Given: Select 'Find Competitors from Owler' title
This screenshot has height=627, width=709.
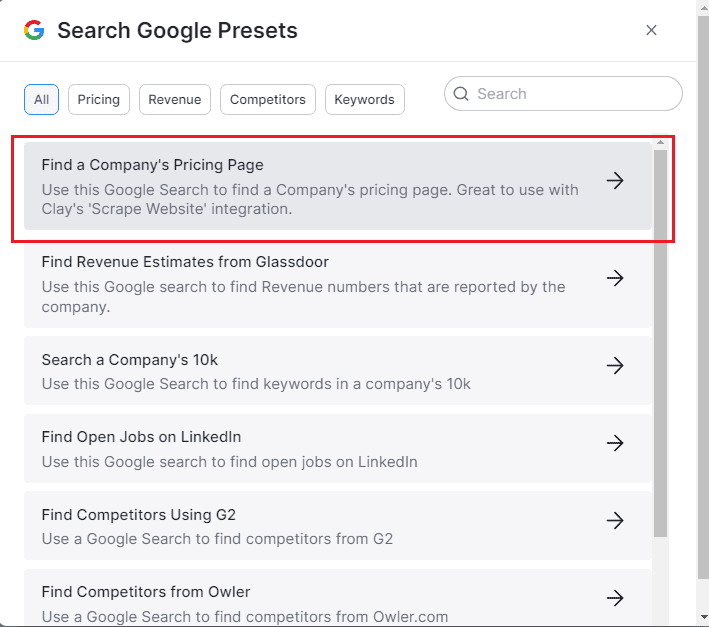Looking at the screenshot, I should click(x=146, y=592).
